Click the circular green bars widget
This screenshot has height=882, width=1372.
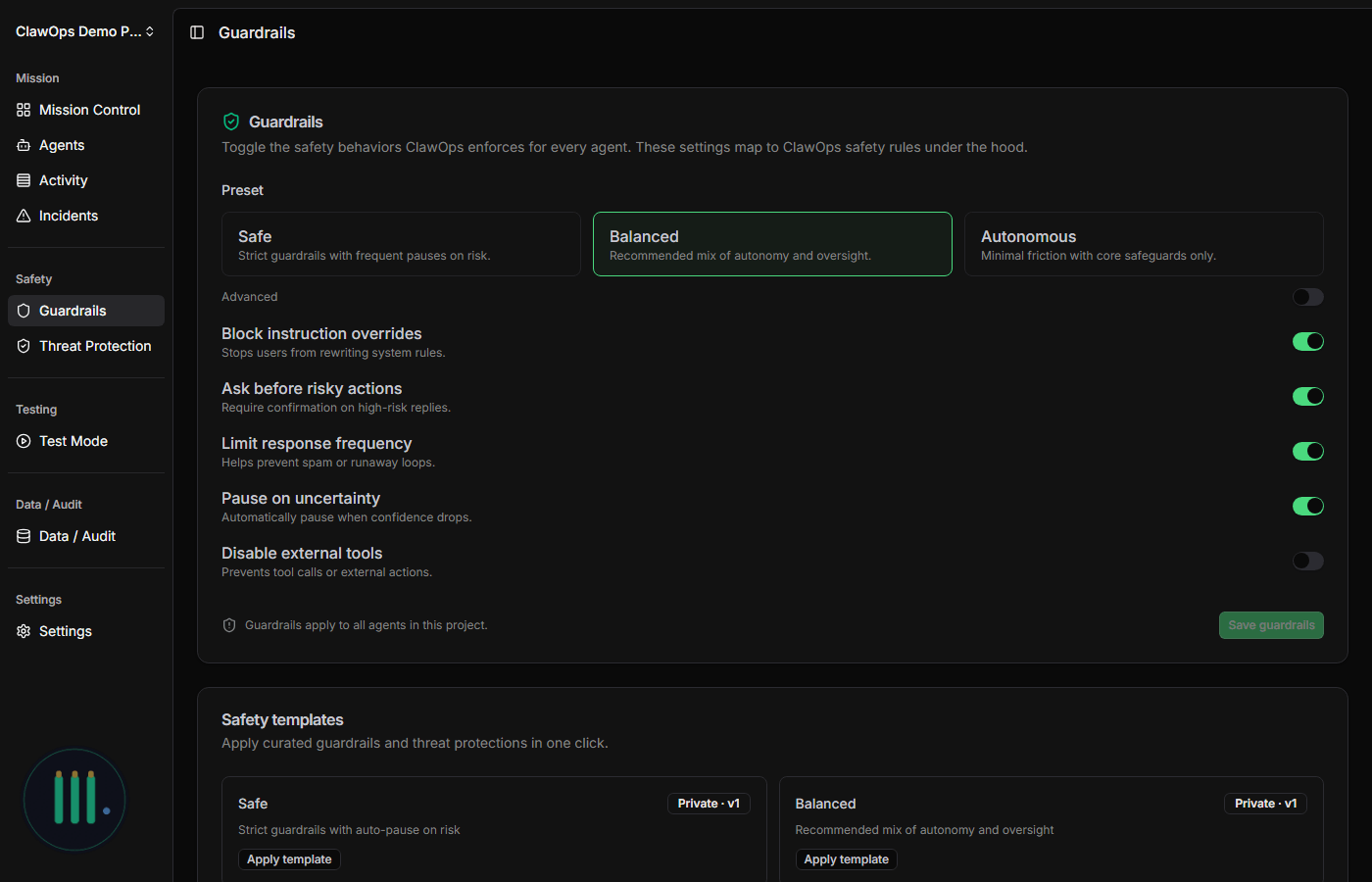(74, 800)
